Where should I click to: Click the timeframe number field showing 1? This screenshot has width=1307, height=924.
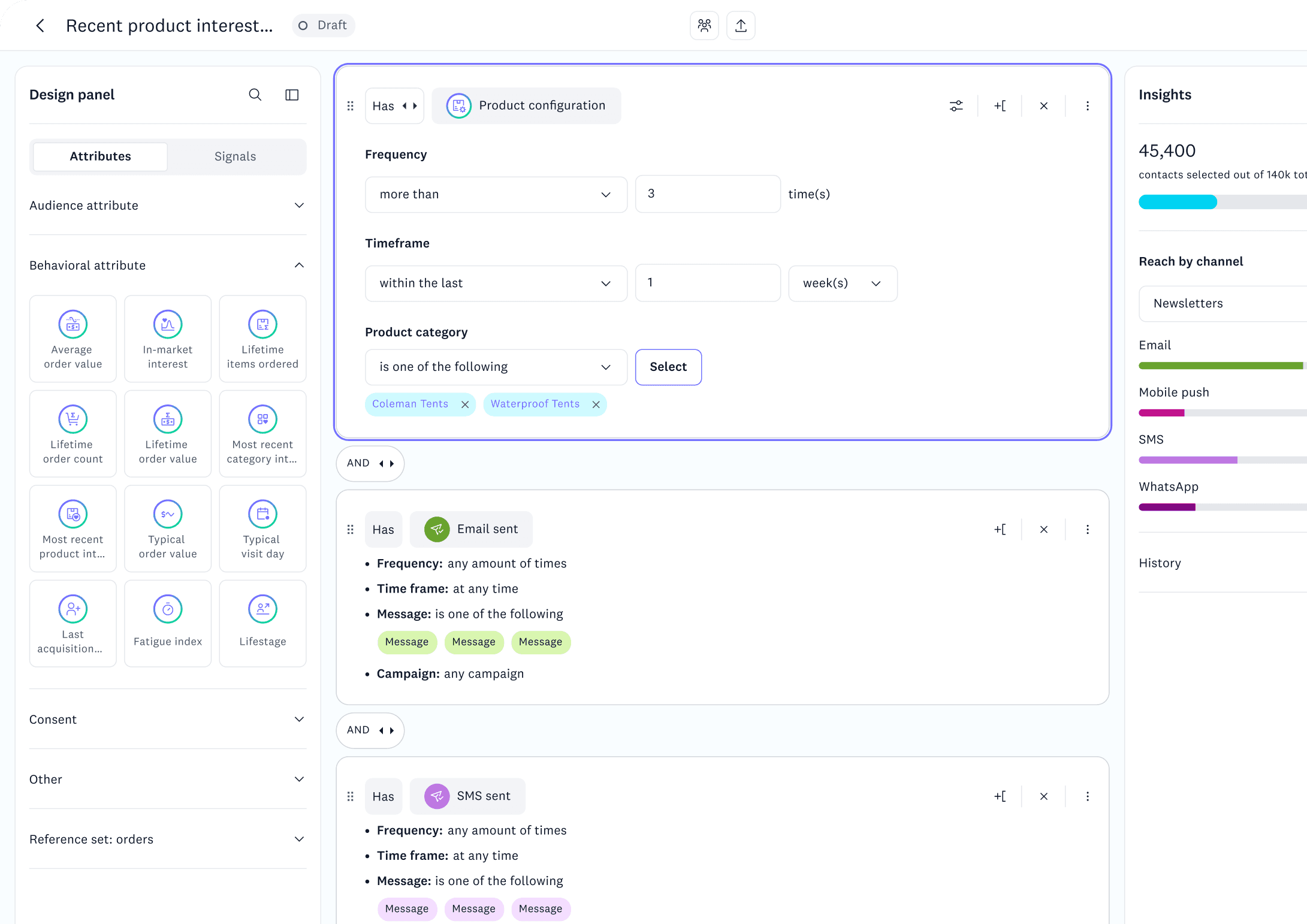click(x=708, y=282)
